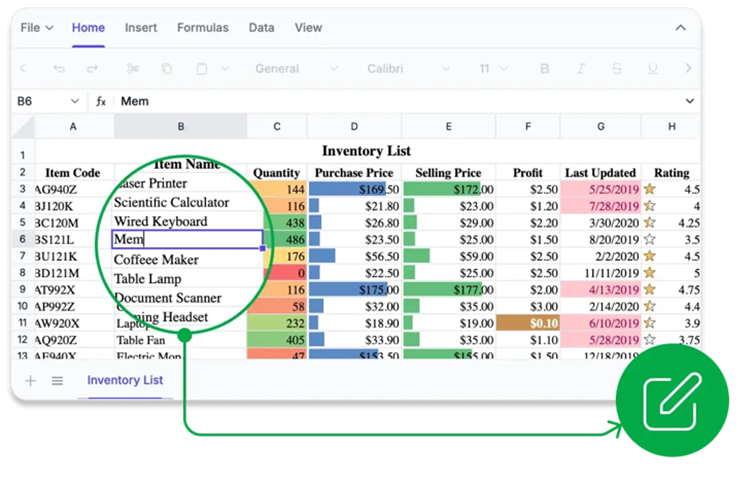Select the column D header
This screenshot has height=478, width=756.
click(x=354, y=127)
